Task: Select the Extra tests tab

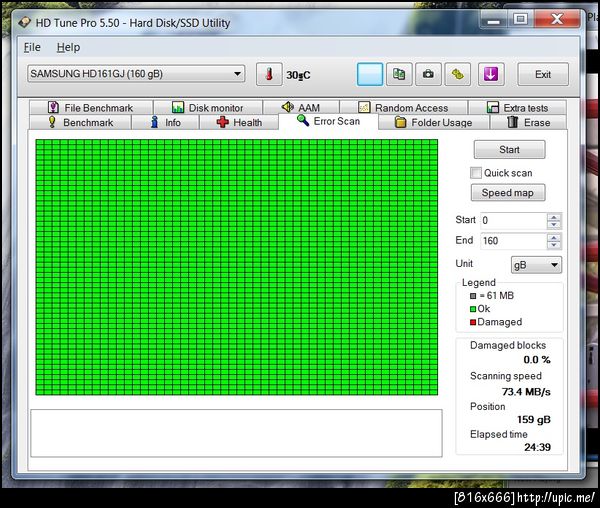Action: point(517,107)
